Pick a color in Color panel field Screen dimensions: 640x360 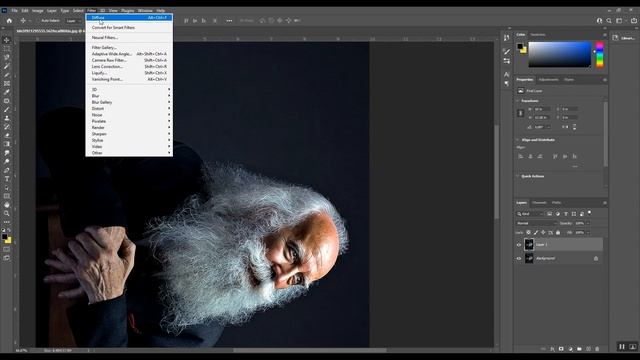560,54
